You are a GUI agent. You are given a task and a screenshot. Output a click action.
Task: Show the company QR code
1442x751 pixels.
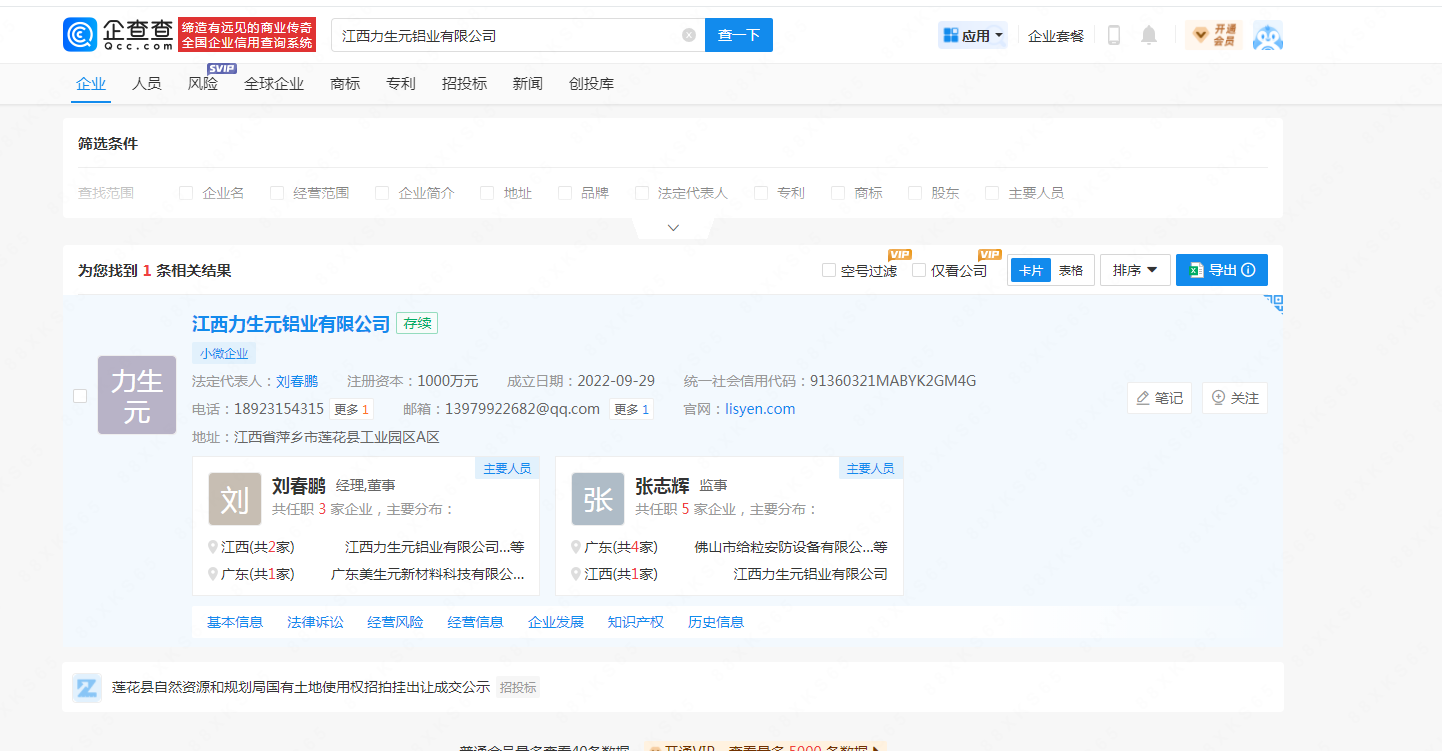pos(1273,304)
